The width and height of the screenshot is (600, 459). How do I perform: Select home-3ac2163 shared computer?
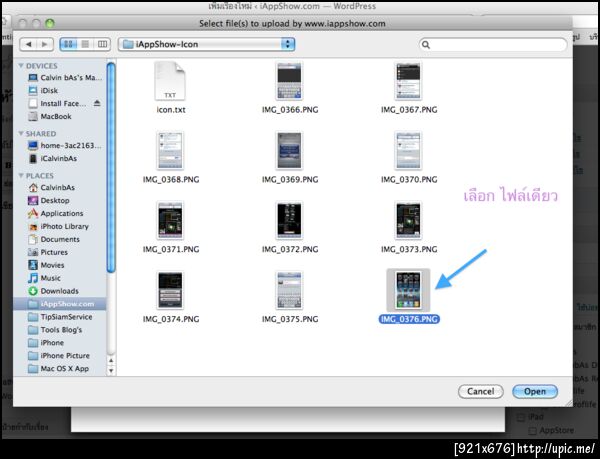pyautogui.click(x=65, y=145)
